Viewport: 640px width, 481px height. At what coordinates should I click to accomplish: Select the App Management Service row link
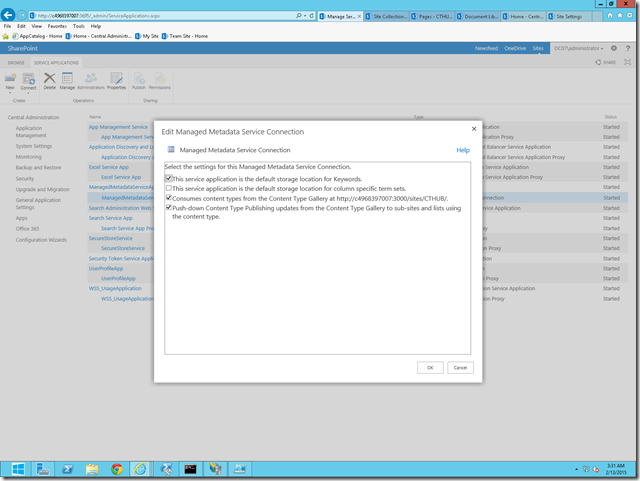(x=118, y=127)
